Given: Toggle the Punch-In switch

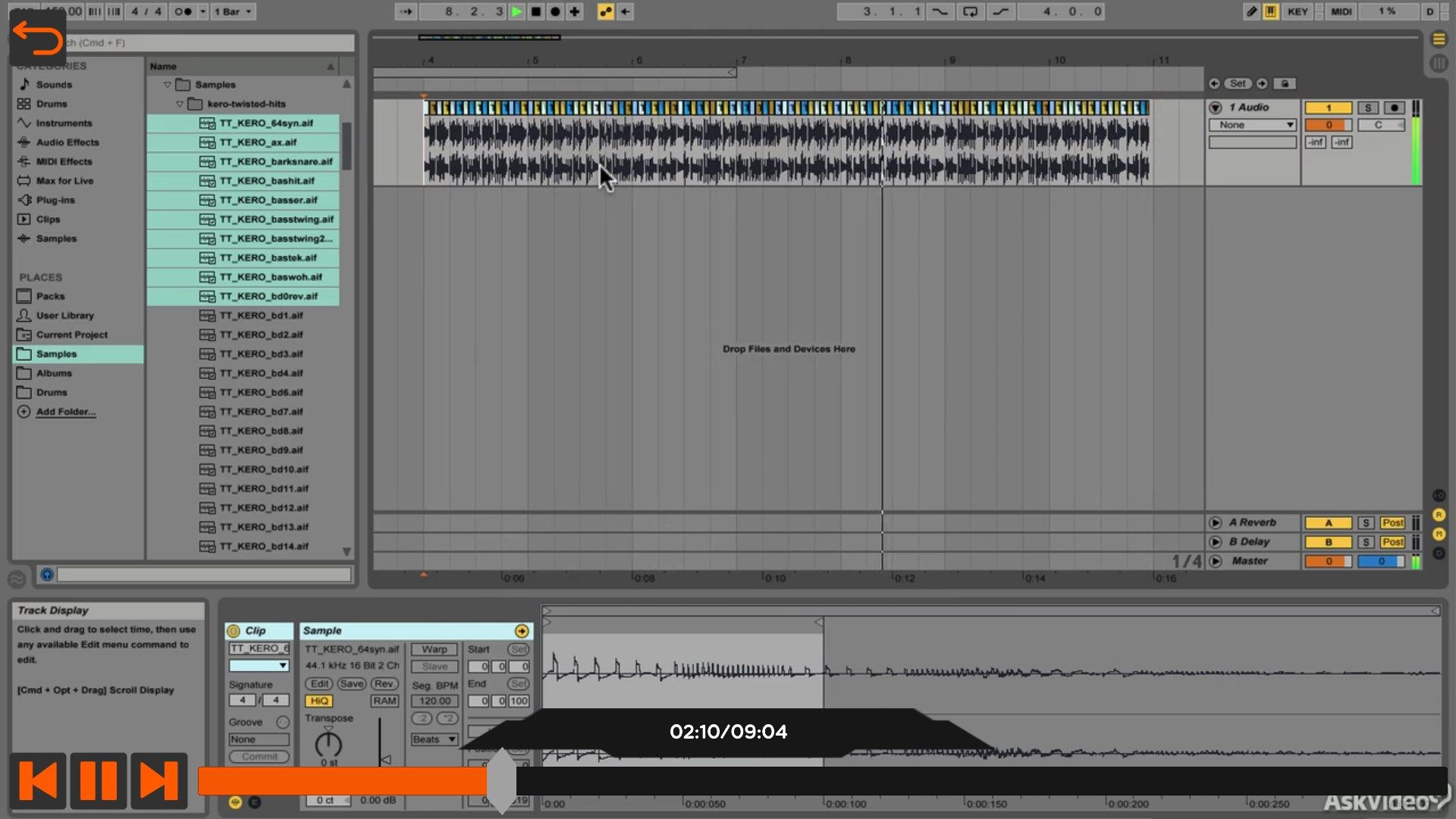Looking at the screenshot, I should (940, 11).
